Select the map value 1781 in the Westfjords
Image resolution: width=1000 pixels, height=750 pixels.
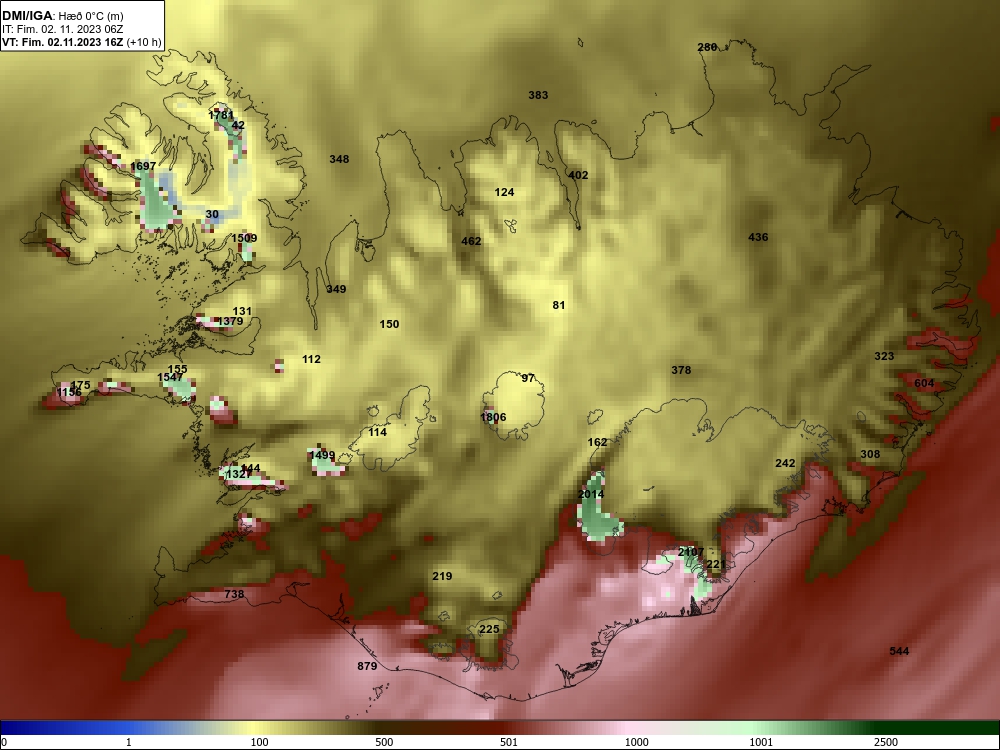point(221,115)
